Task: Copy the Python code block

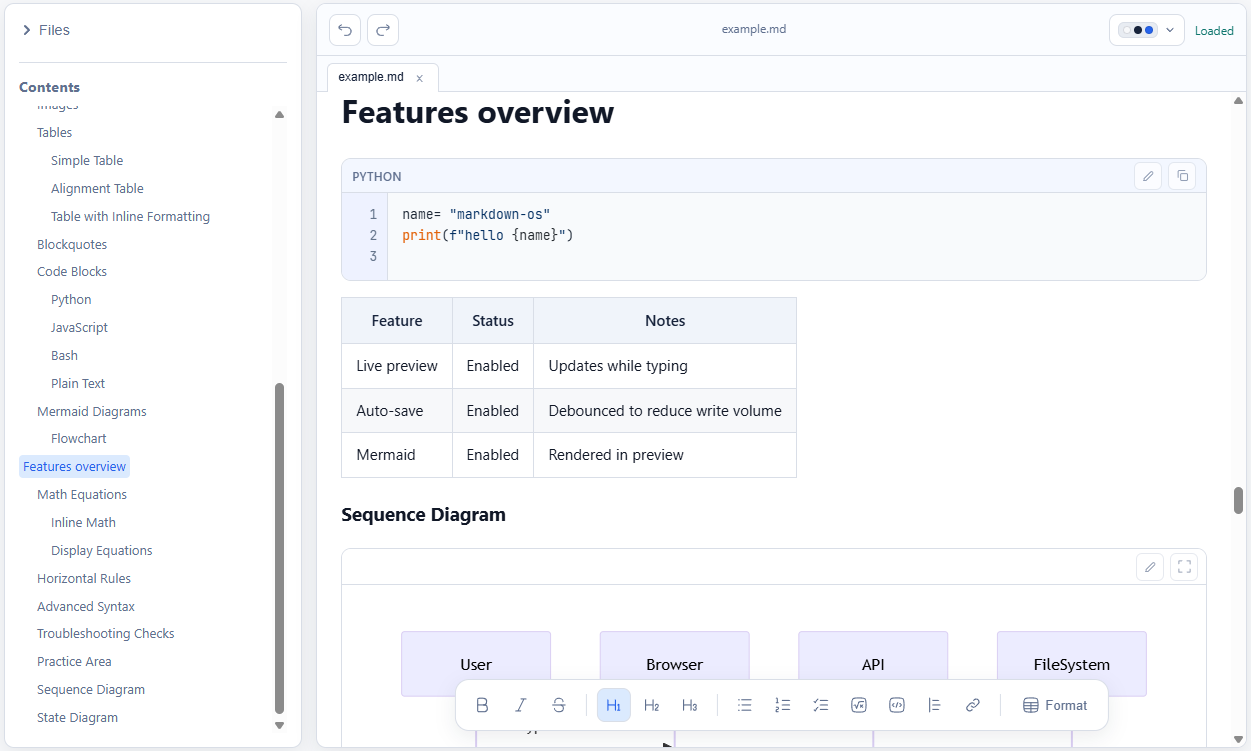Action: 1182,175
